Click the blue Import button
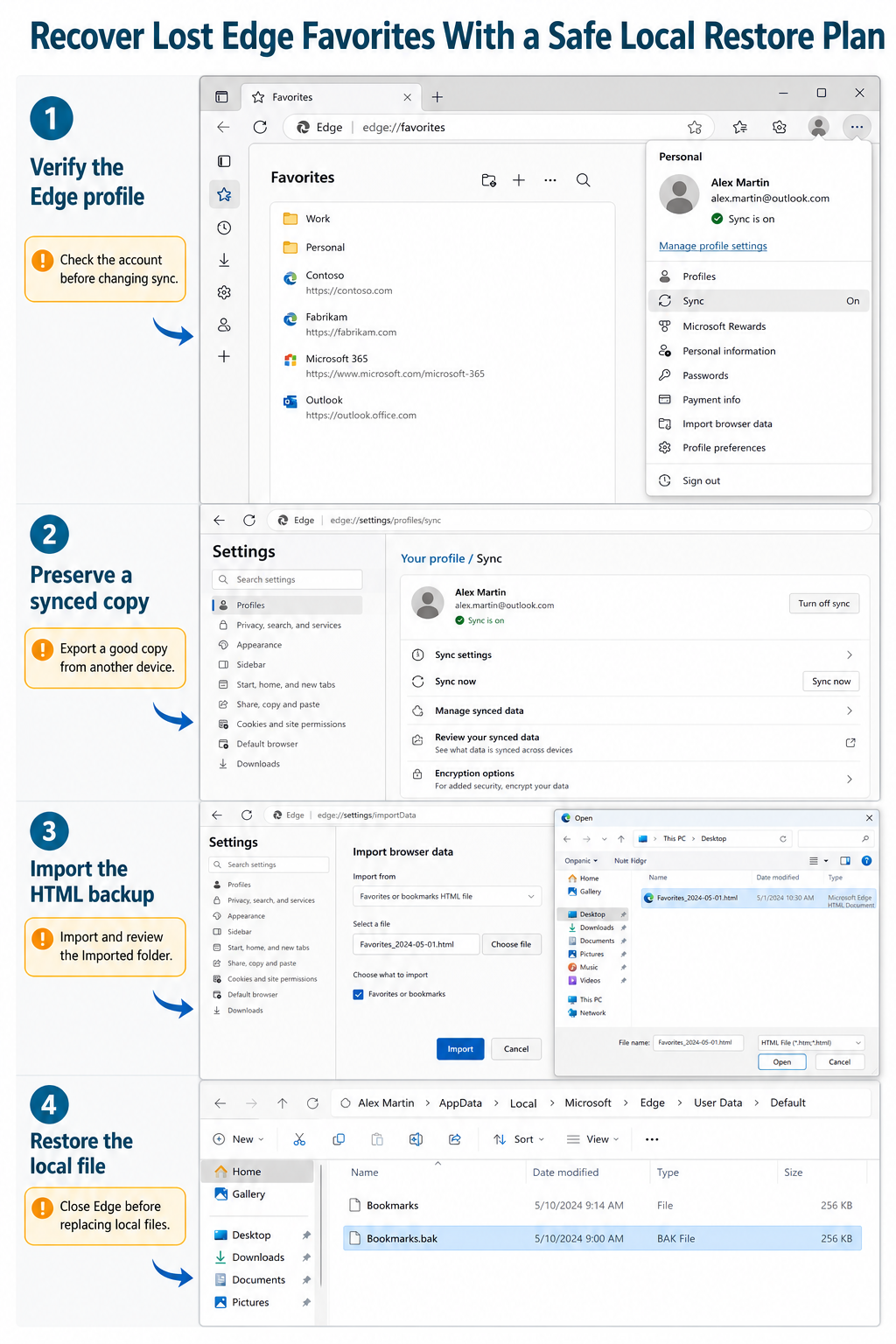The image size is (896, 1344). click(460, 1049)
